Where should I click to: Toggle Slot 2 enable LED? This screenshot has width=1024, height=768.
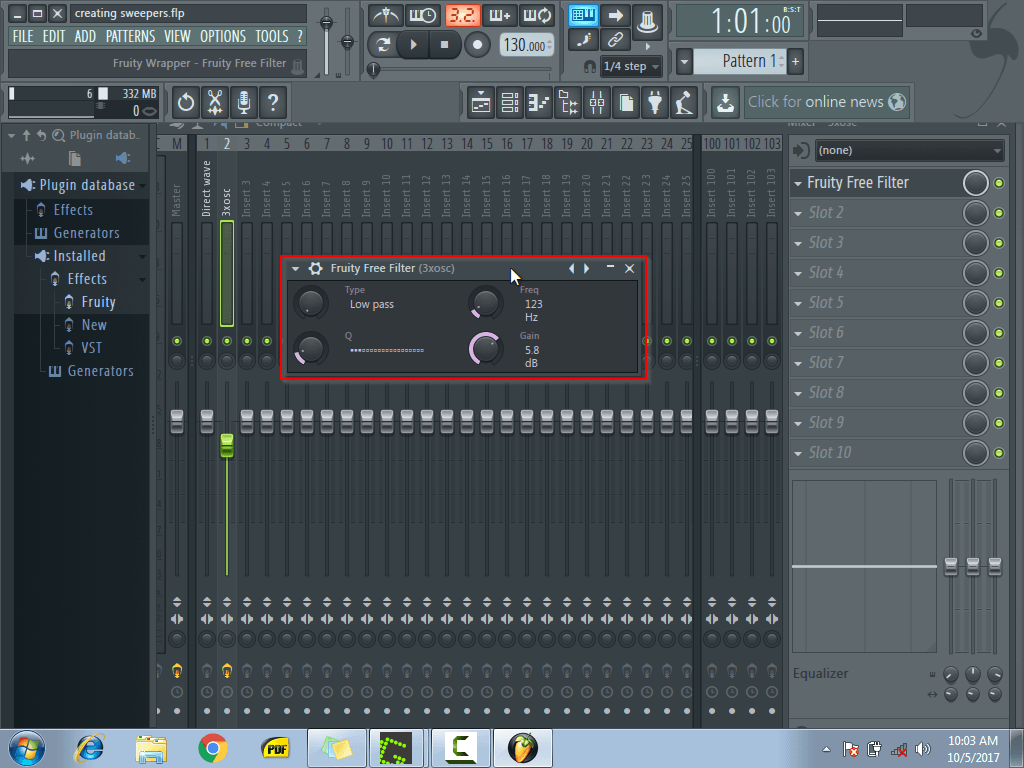pyautogui.click(x=999, y=213)
